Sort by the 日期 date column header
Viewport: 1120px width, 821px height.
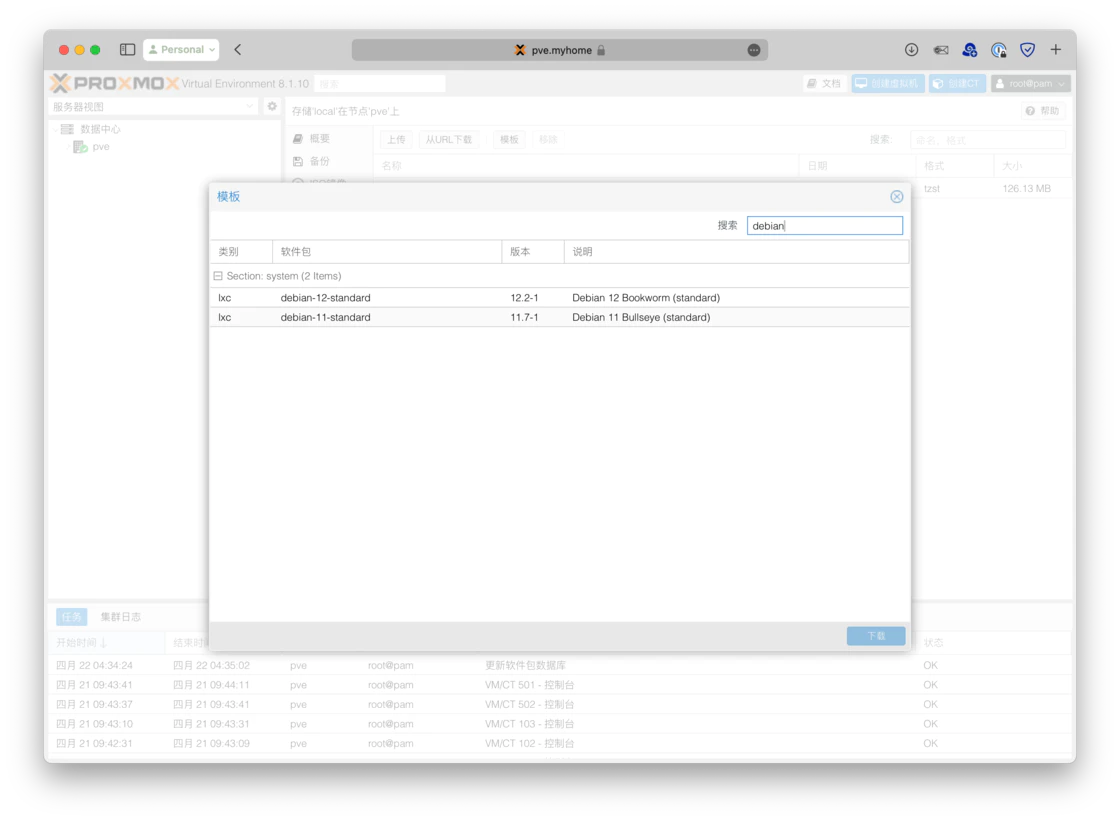(856, 166)
